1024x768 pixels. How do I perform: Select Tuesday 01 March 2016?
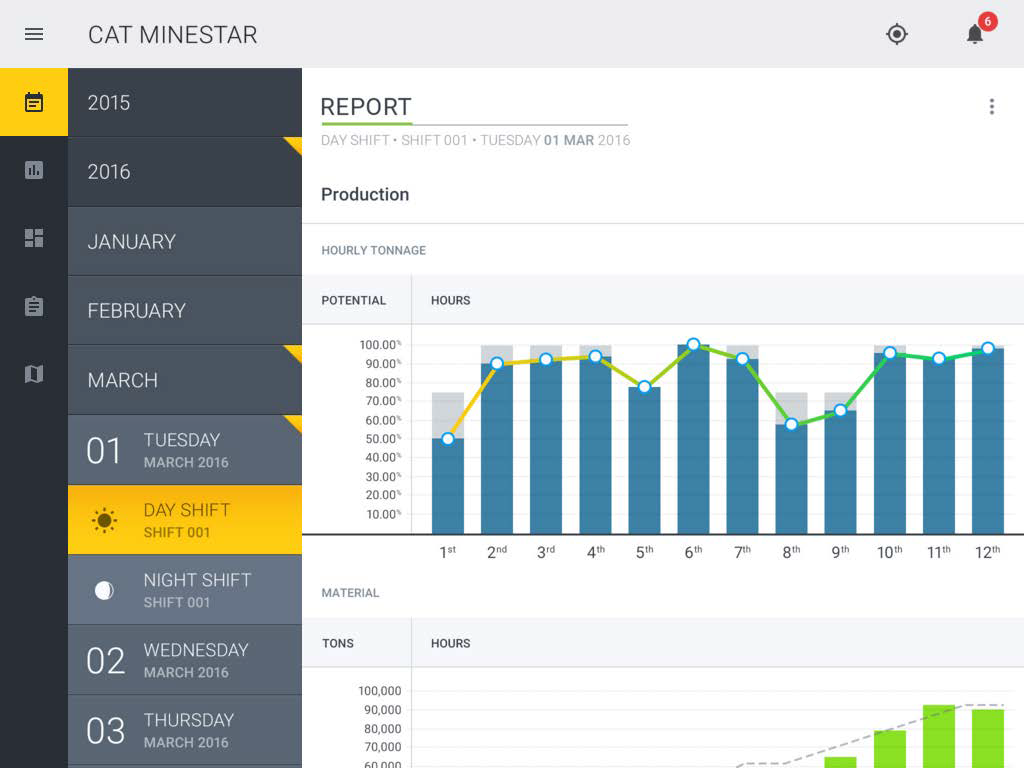pos(184,450)
